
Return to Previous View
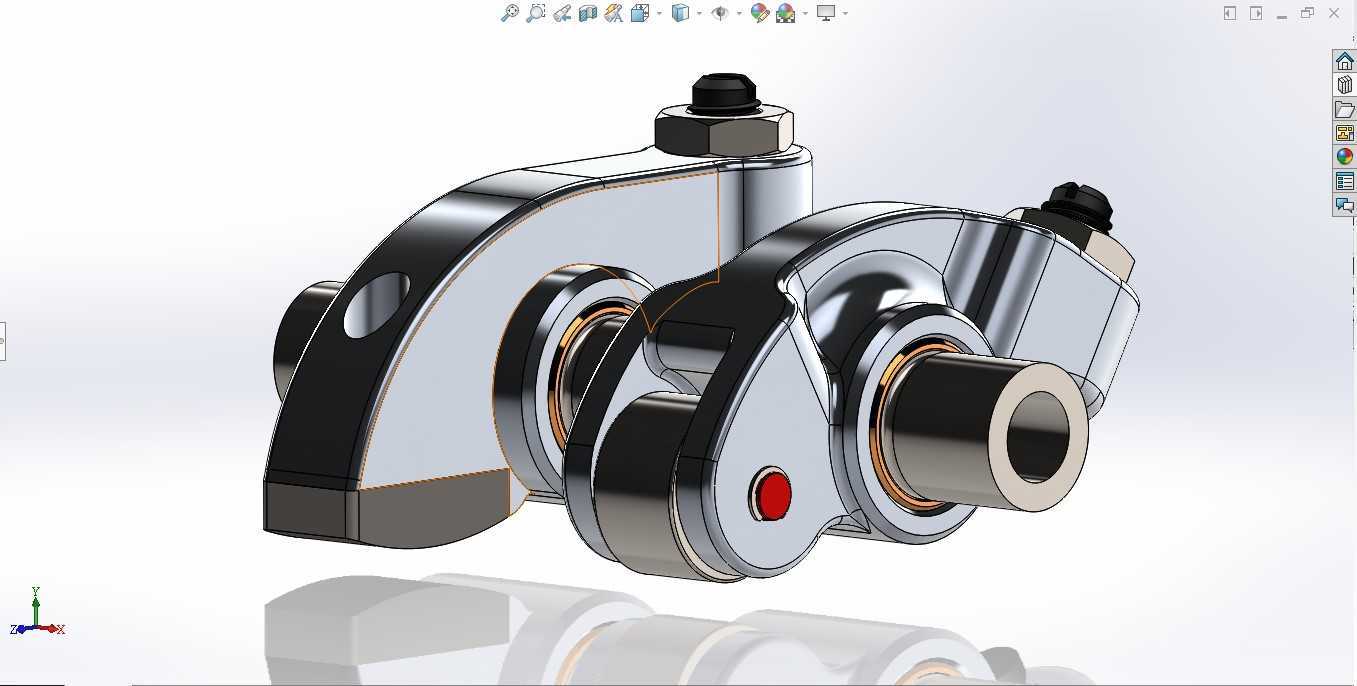[x=562, y=13]
